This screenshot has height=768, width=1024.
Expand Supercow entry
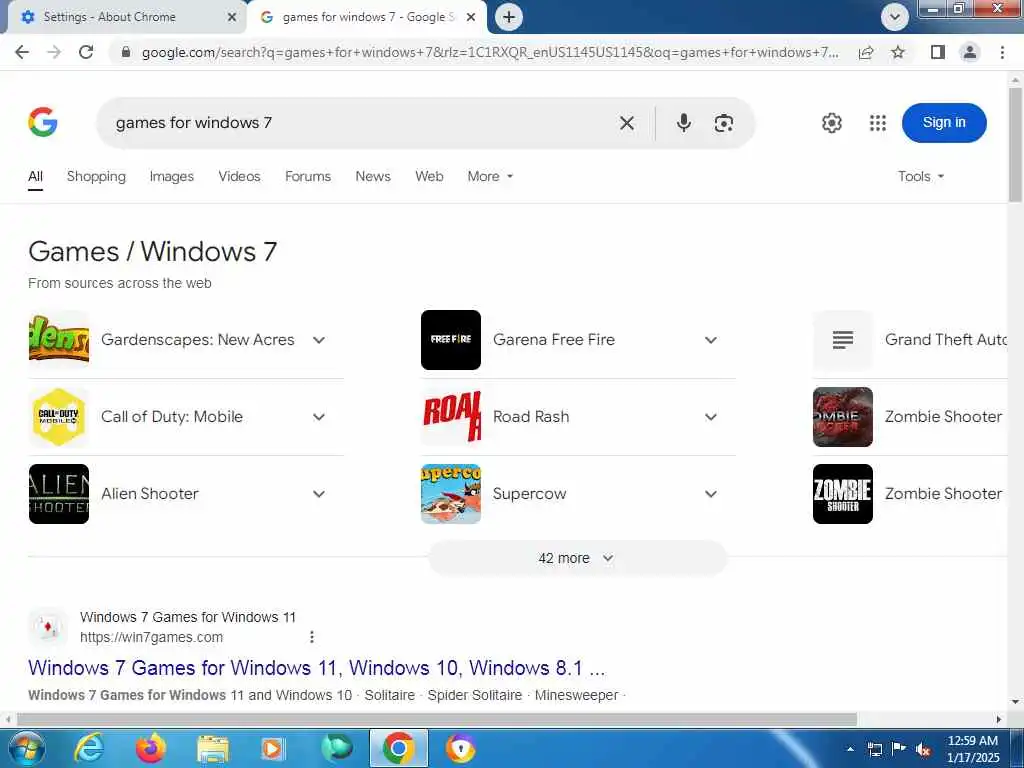point(711,494)
